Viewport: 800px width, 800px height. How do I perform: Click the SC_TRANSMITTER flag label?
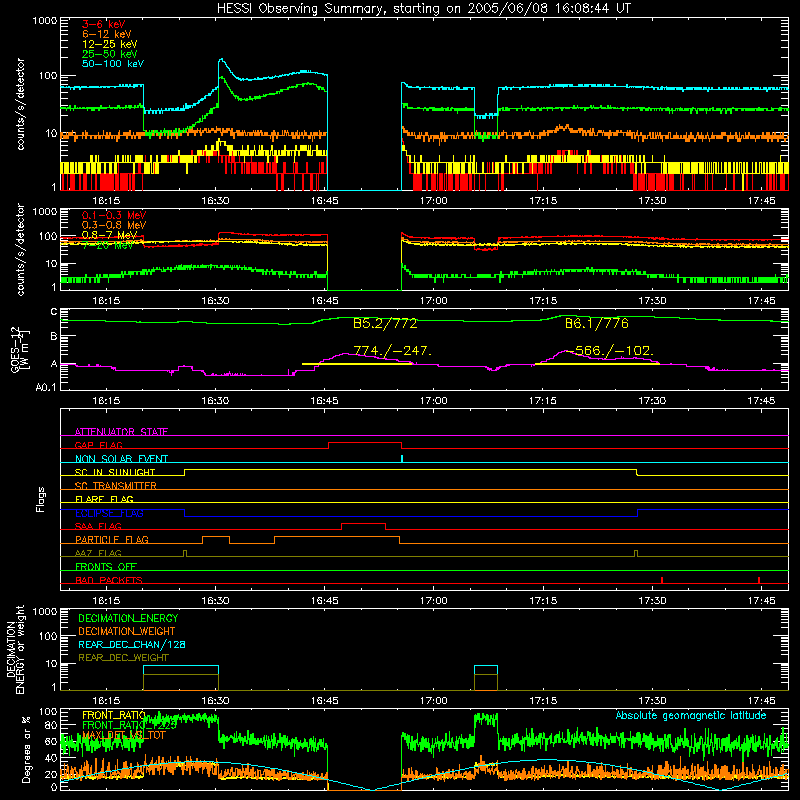pyautogui.click(x=116, y=485)
